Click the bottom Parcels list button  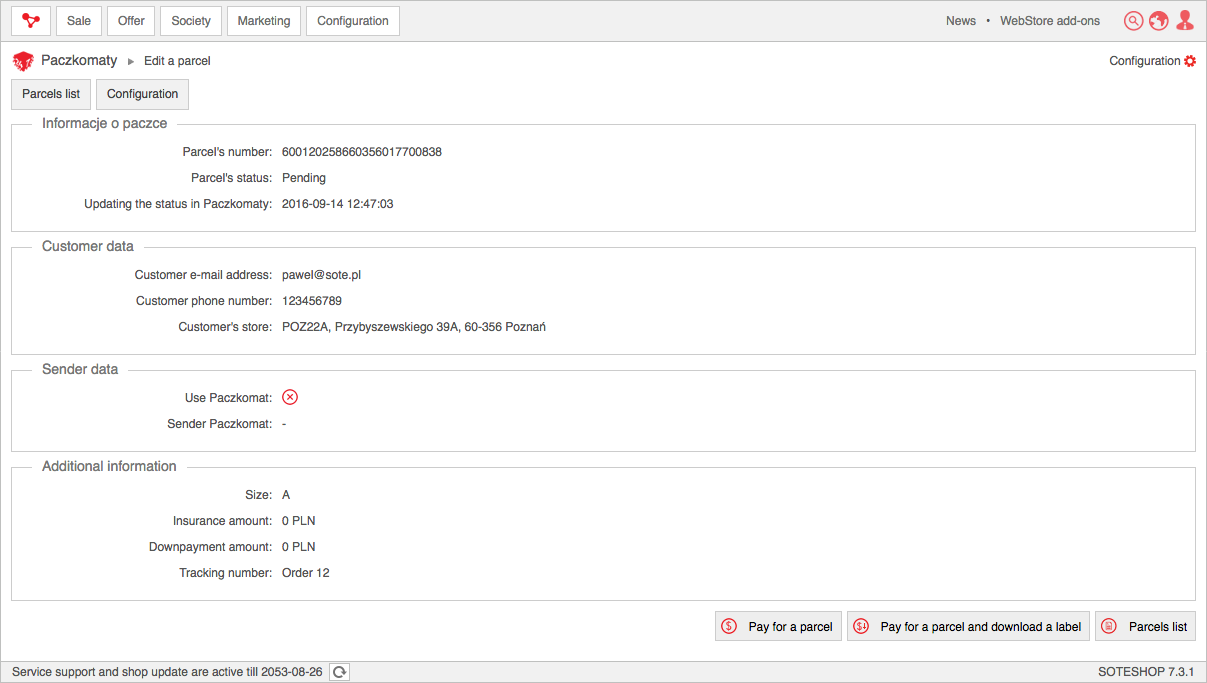(1145, 626)
